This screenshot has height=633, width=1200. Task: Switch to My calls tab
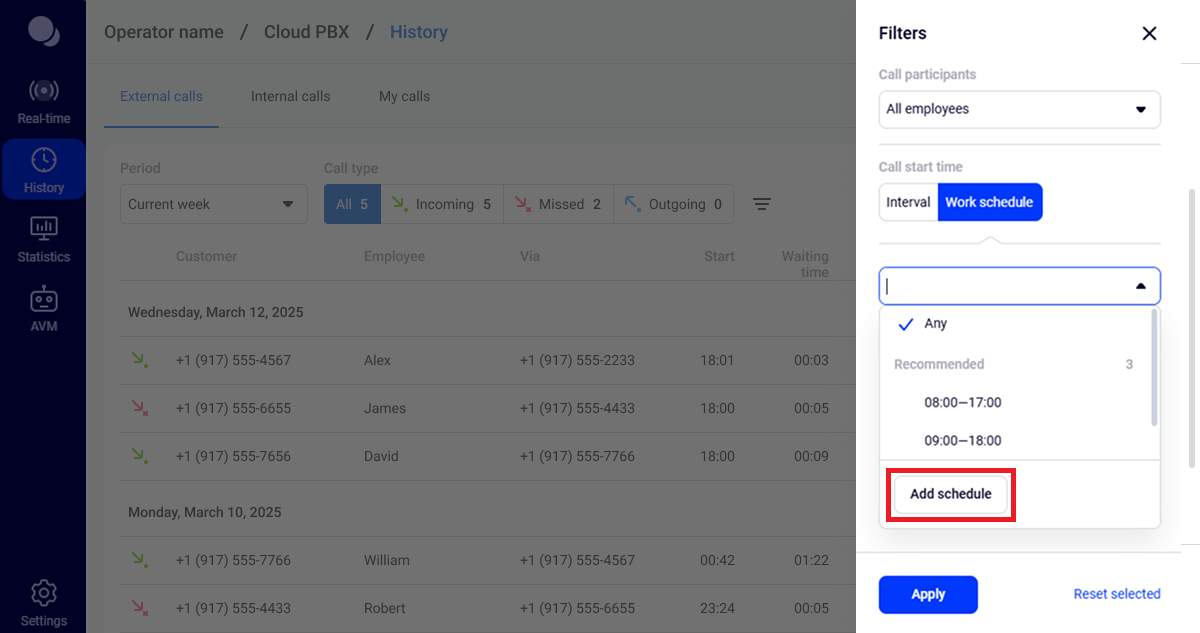pos(404,96)
